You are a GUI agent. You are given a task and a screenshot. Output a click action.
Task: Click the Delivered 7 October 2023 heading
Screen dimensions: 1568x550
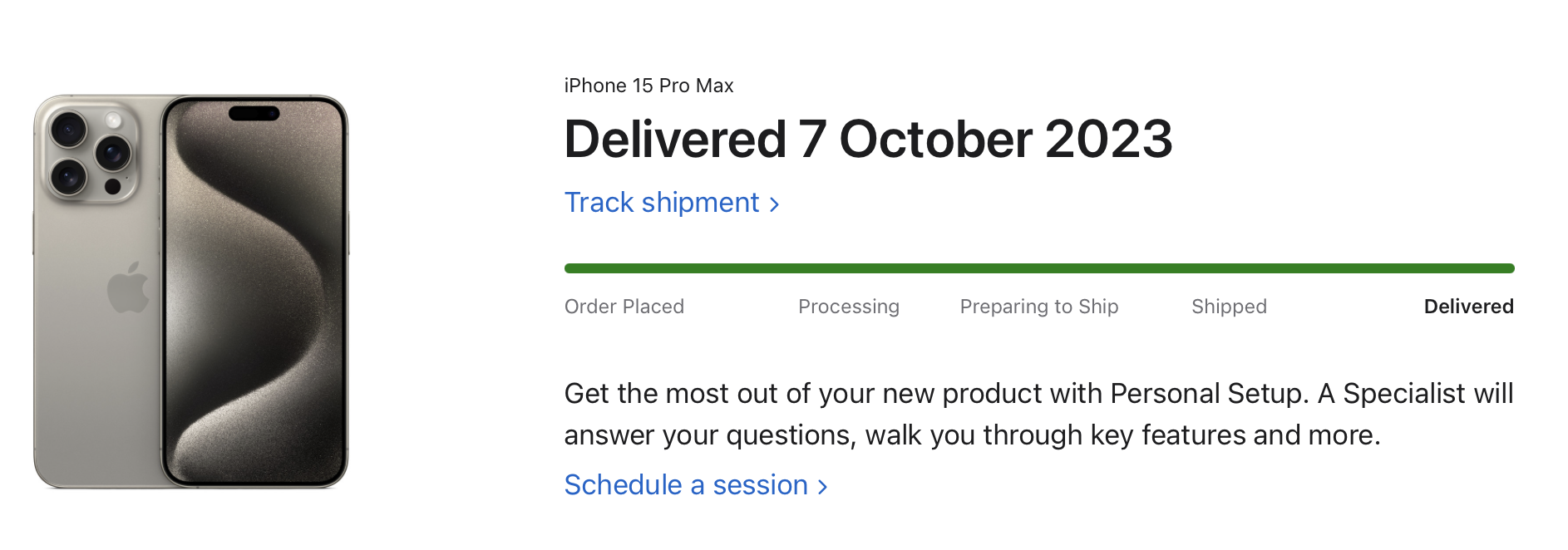(x=868, y=139)
